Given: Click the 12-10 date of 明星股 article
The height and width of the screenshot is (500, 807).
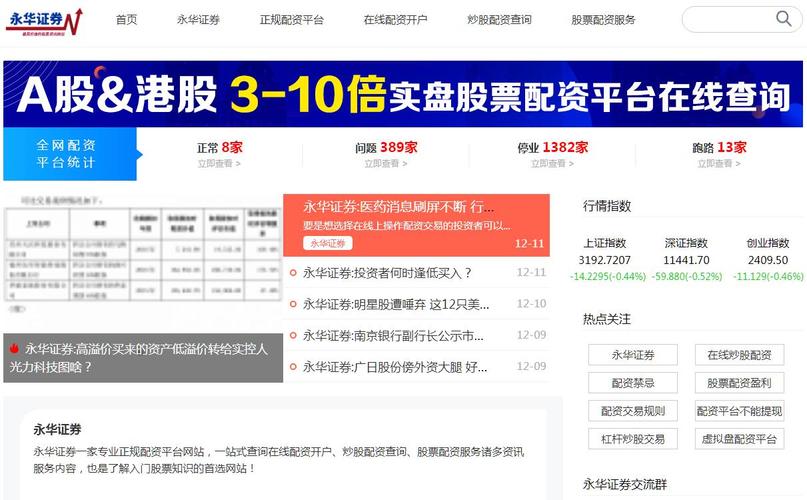Looking at the screenshot, I should coord(531,304).
